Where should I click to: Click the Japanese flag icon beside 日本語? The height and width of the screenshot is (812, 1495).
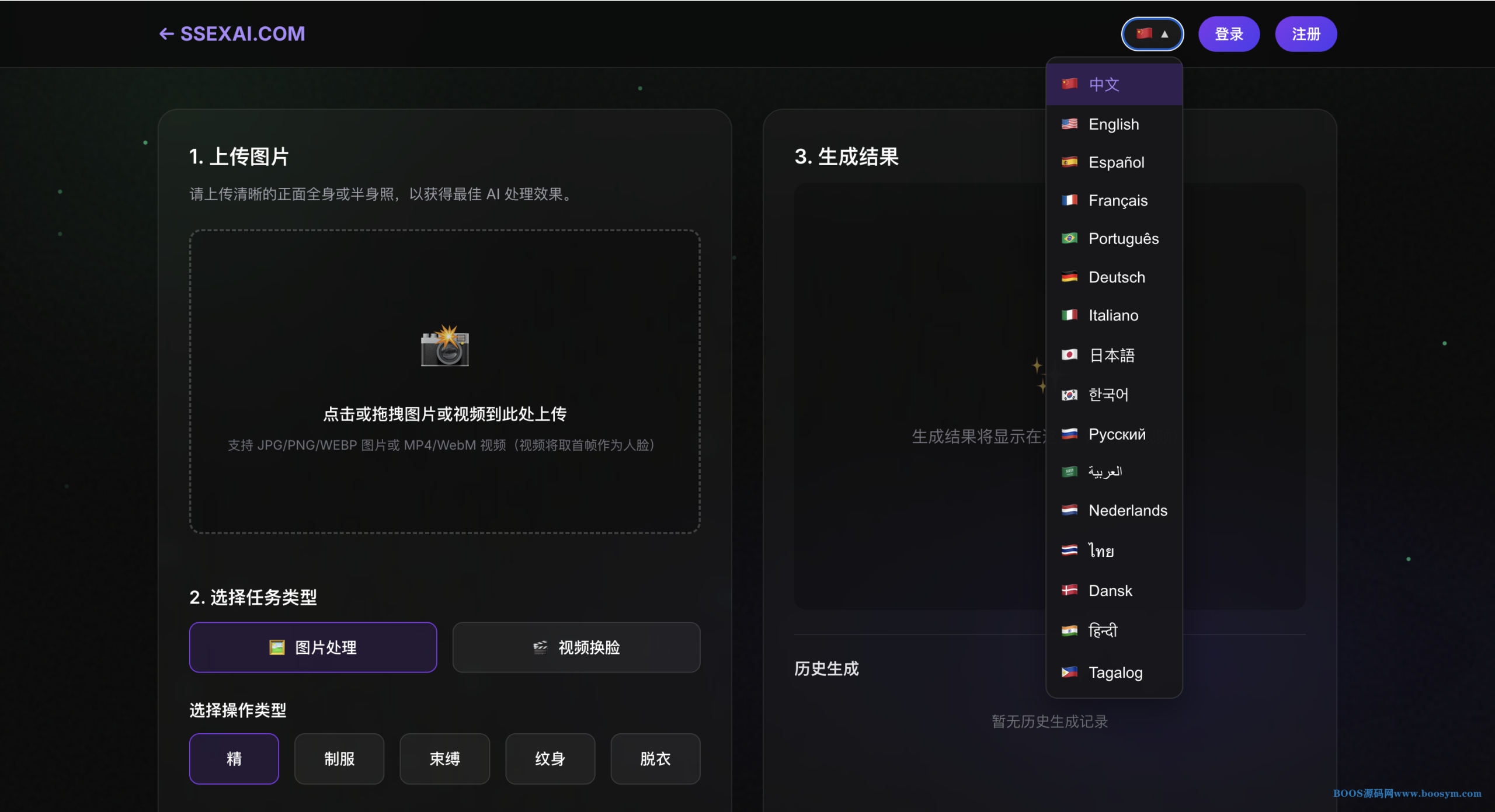point(1069,354)
